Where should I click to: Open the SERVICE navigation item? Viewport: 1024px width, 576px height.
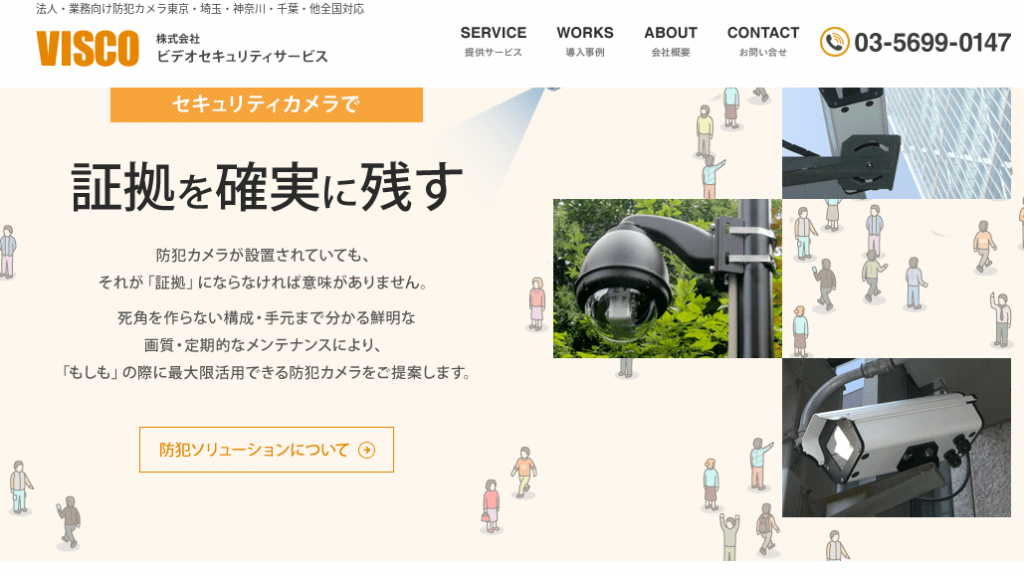click(493, 32)
